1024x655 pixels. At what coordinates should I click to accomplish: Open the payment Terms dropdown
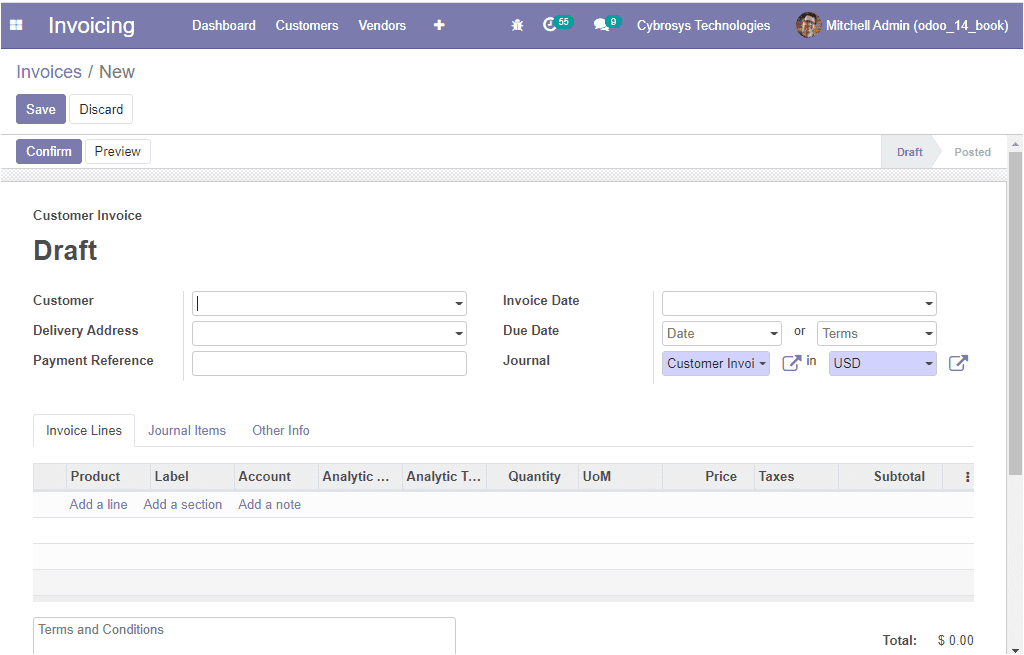tap(876, 334)
